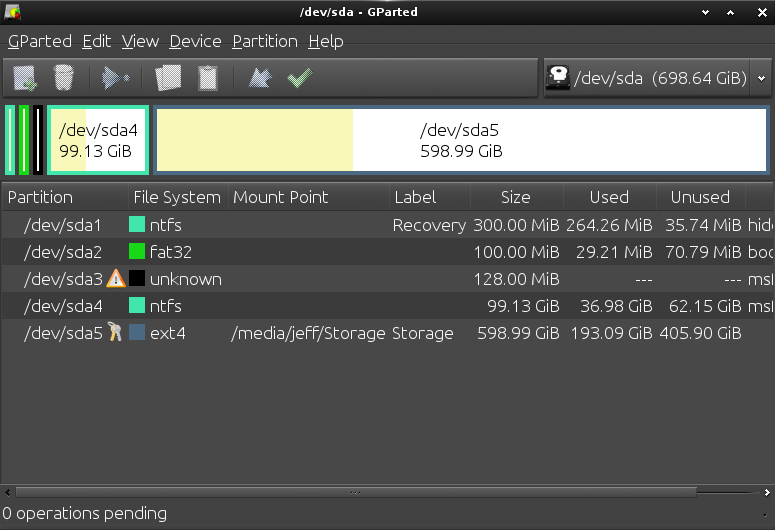Screen dimensions: 775x530
Task: Roll up the window using title bar down arrow
Action: click(x=705, y=12)
